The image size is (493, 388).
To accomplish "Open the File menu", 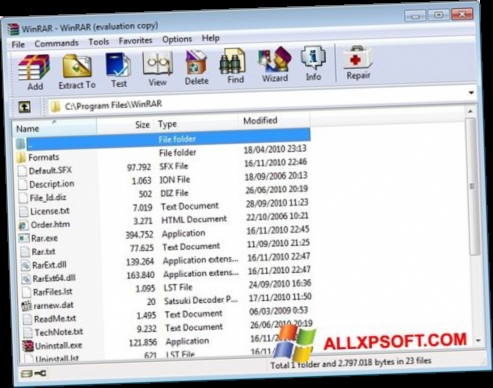I will (18, 44).
